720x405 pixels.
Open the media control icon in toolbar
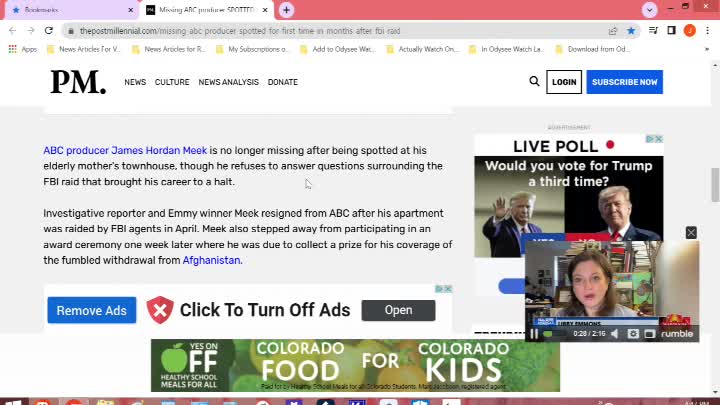point(653,31)
